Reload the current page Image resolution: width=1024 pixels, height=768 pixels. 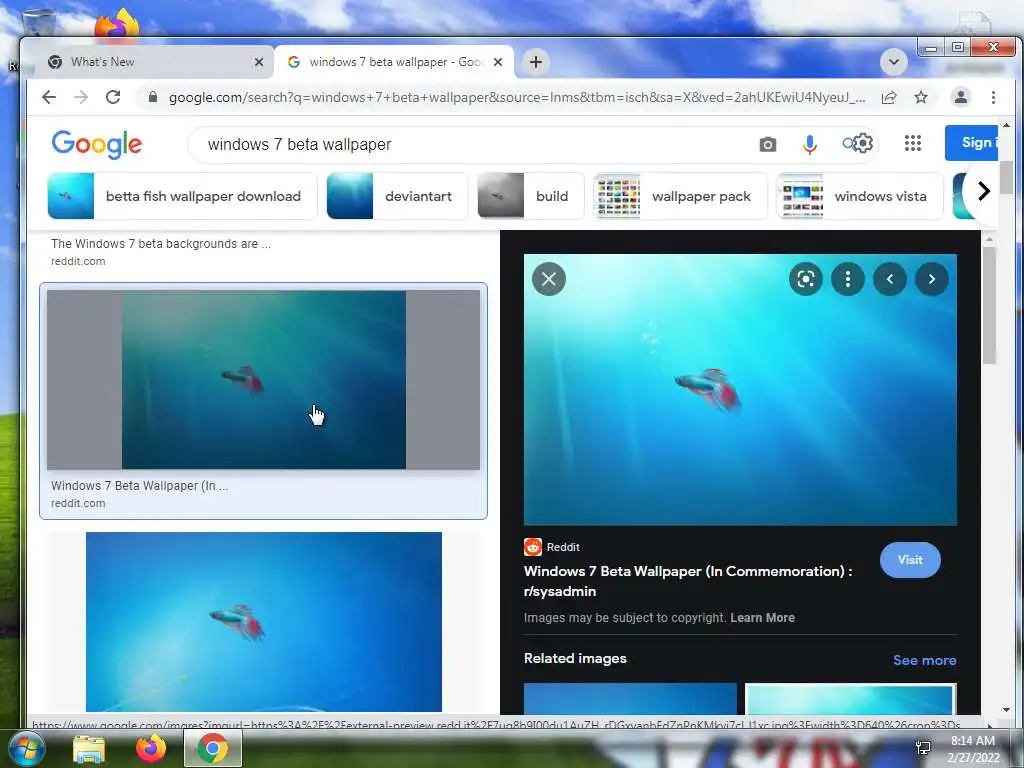click(113, 97)
